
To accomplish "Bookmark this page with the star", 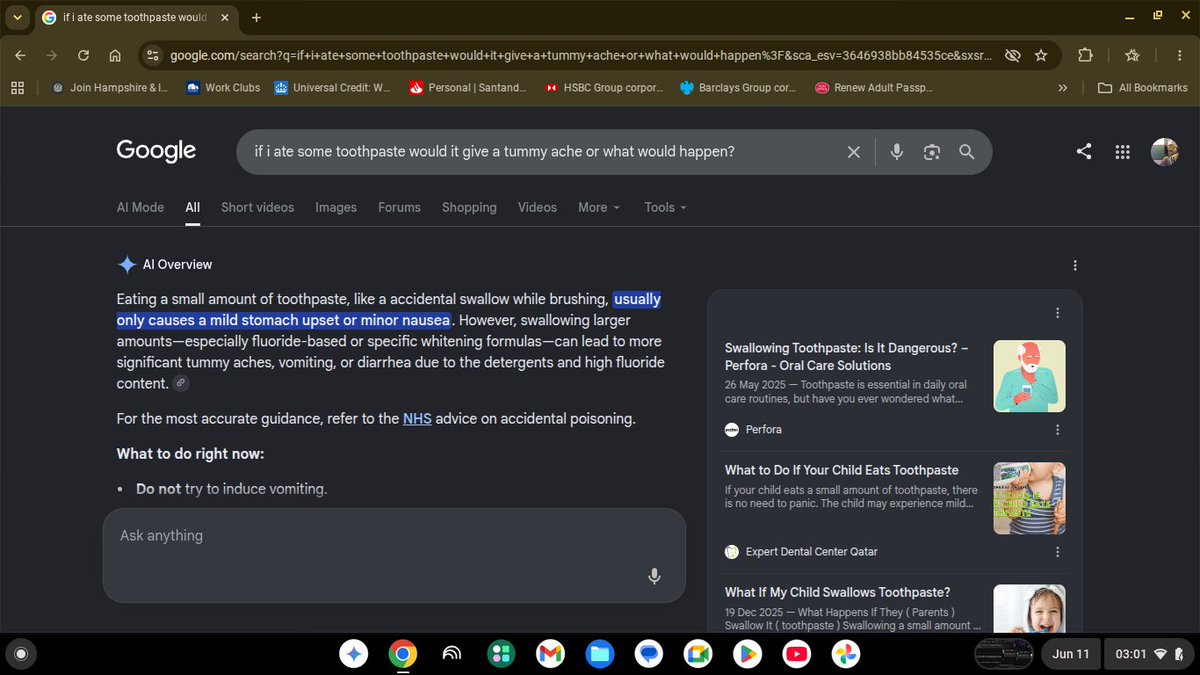I will (1041, 56).
